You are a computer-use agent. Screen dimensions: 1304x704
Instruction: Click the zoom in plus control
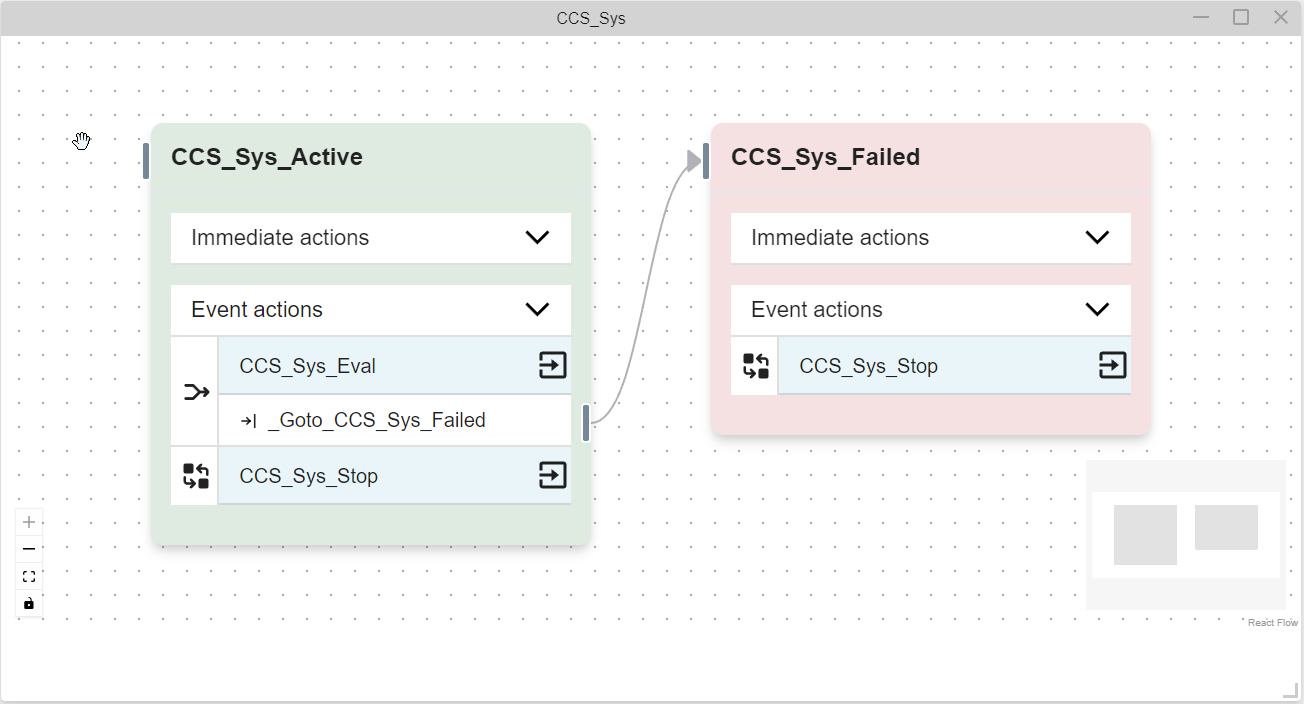click(x=29, y=522)
